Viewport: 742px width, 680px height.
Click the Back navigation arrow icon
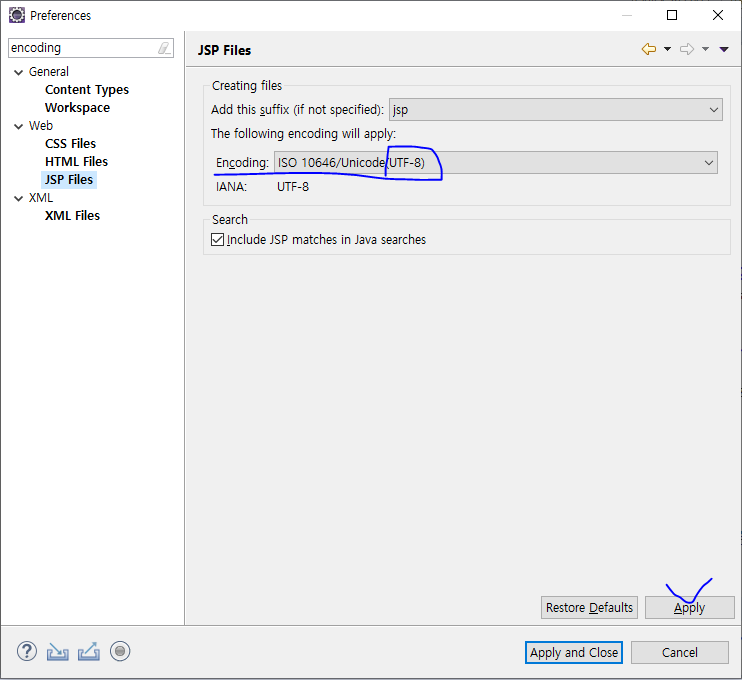tap(649, 49)
